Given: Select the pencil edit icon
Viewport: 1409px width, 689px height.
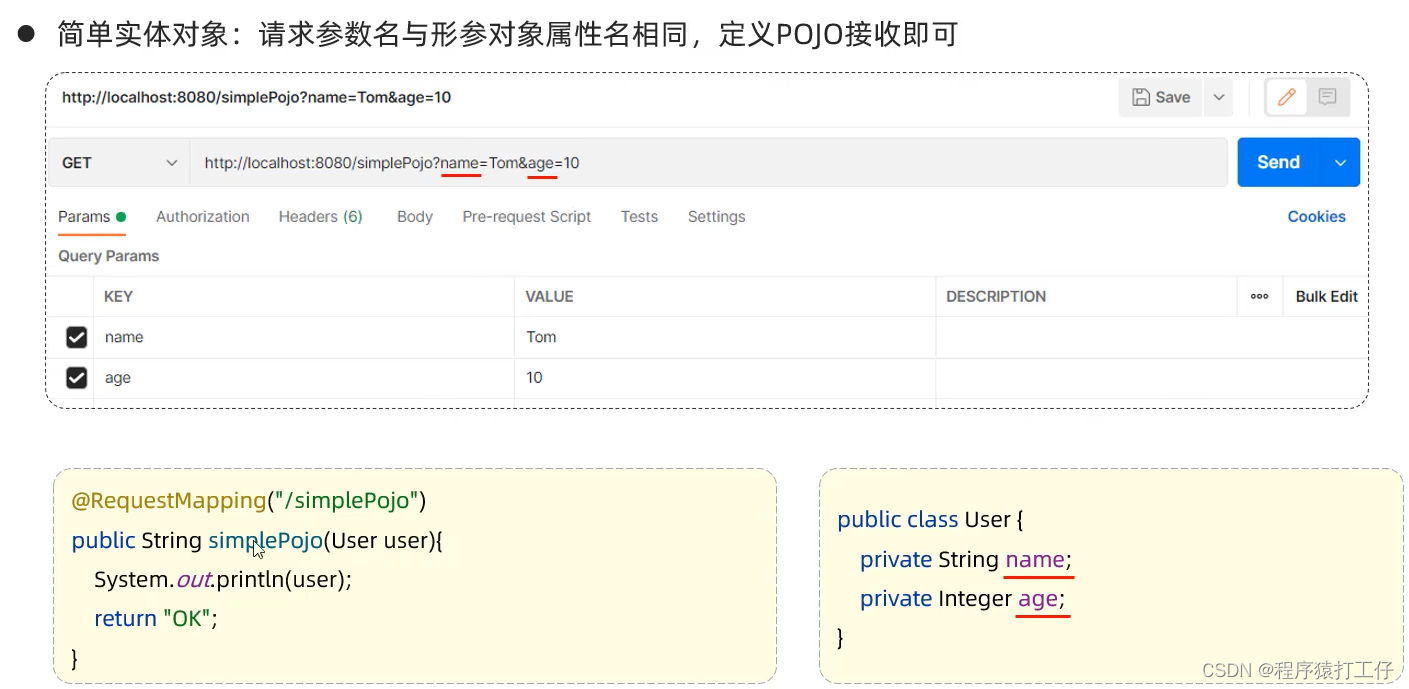Looking at the screenshot, I should (x=1287, y=97).
